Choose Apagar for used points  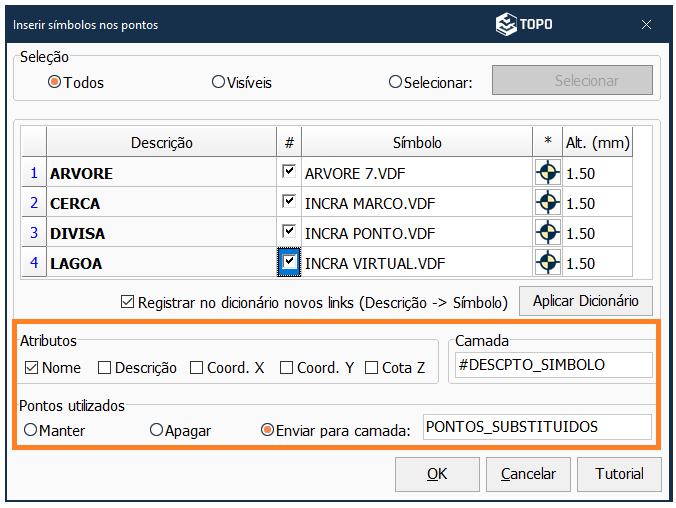155,430
